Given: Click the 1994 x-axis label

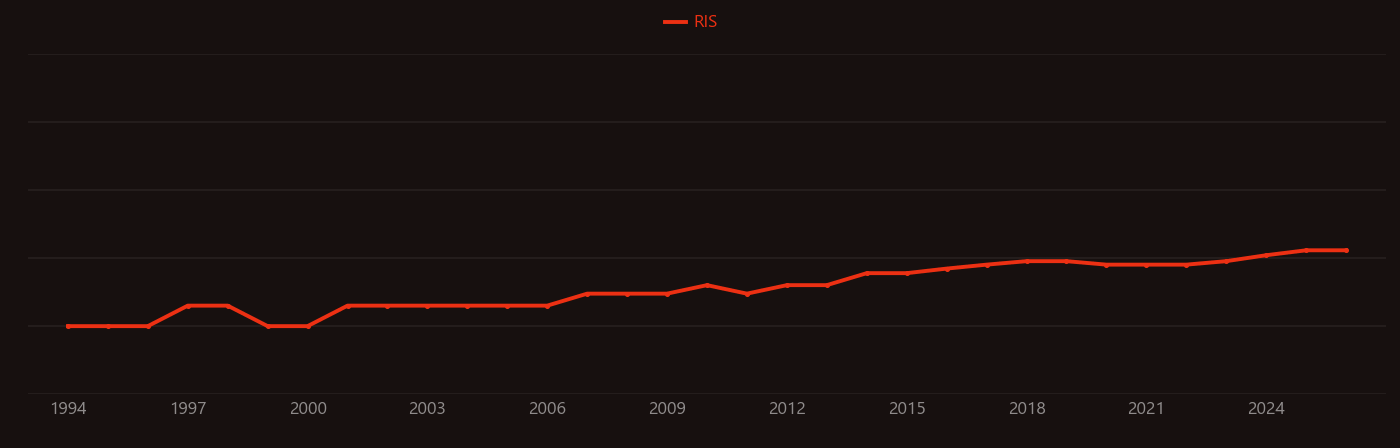Looking at the screenshot, I should [68, 409].
